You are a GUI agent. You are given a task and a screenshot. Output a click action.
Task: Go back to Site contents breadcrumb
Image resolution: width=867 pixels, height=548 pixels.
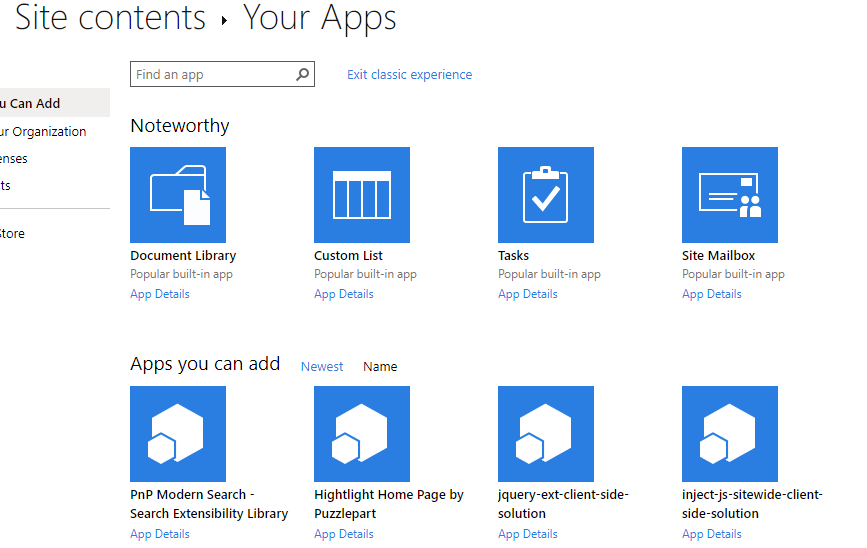coord(110,18)
